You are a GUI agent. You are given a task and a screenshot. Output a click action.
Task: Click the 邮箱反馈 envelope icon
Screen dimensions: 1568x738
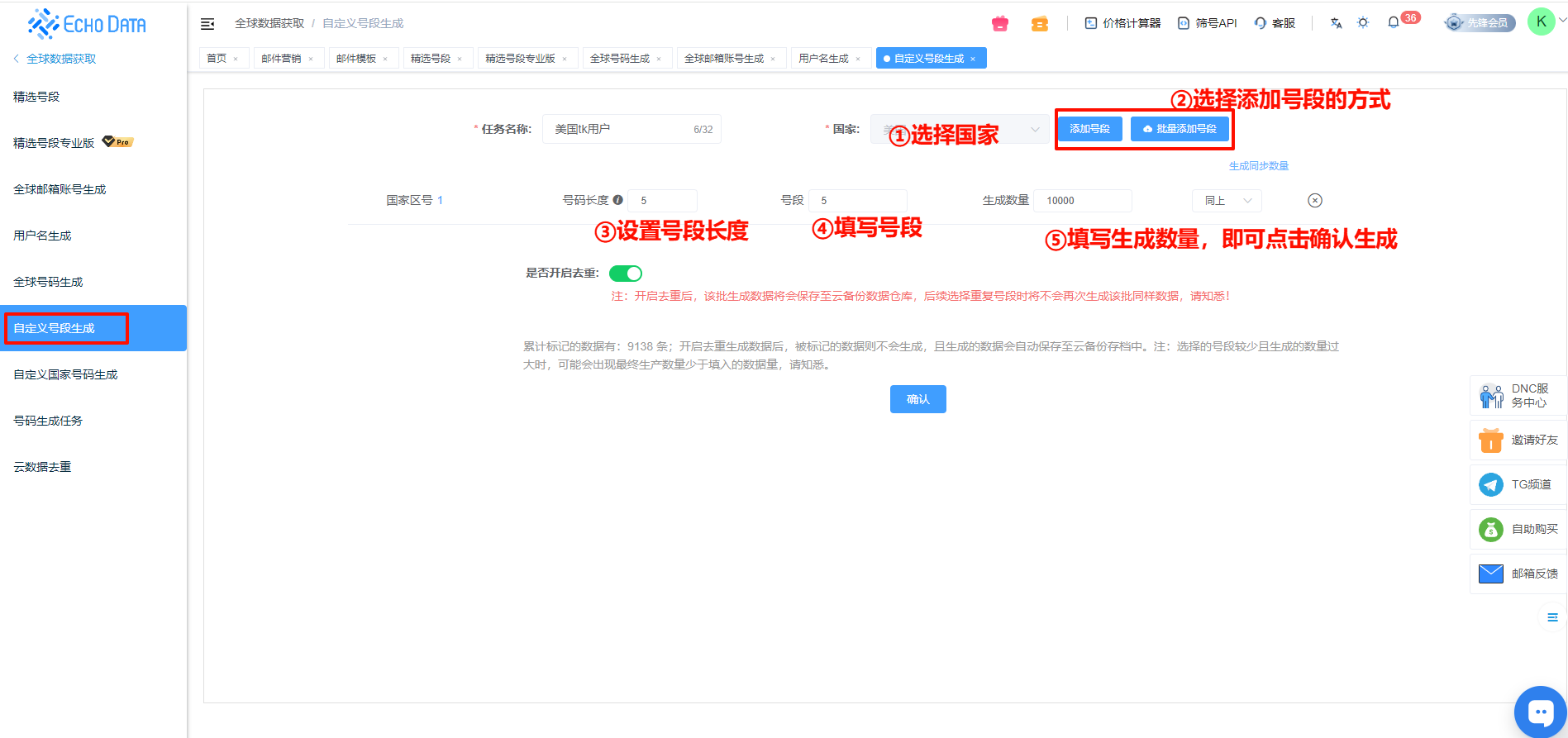tap(1491, 574)
